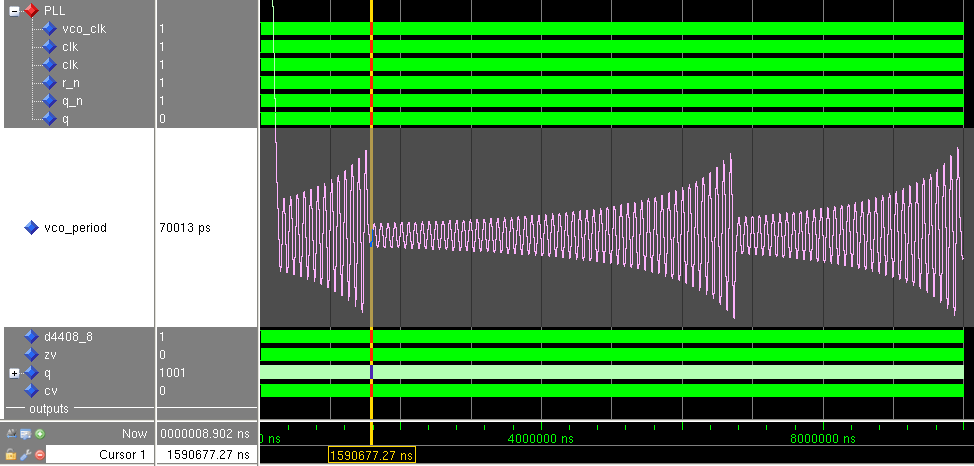Open cursor properties with the wrench icon
Screen dimensions: 974x466
[x=25, y=455]
